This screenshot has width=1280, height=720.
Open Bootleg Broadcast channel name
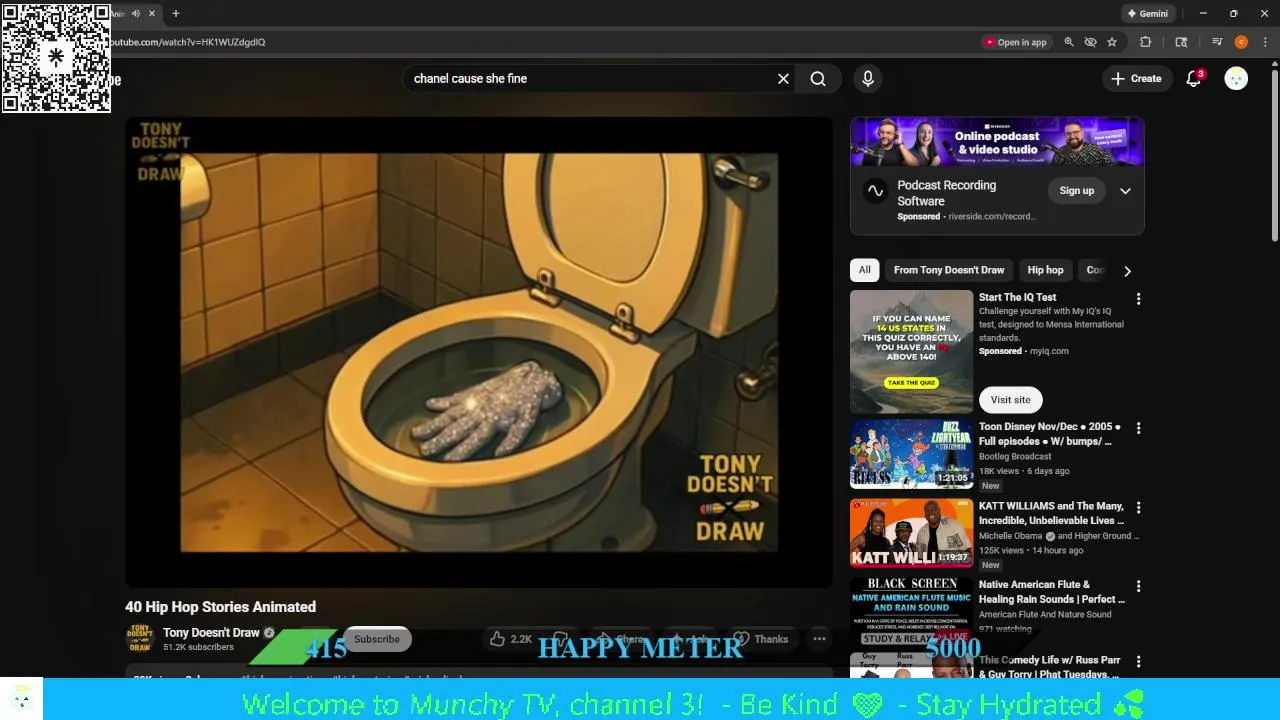[x=1015, y=457]
